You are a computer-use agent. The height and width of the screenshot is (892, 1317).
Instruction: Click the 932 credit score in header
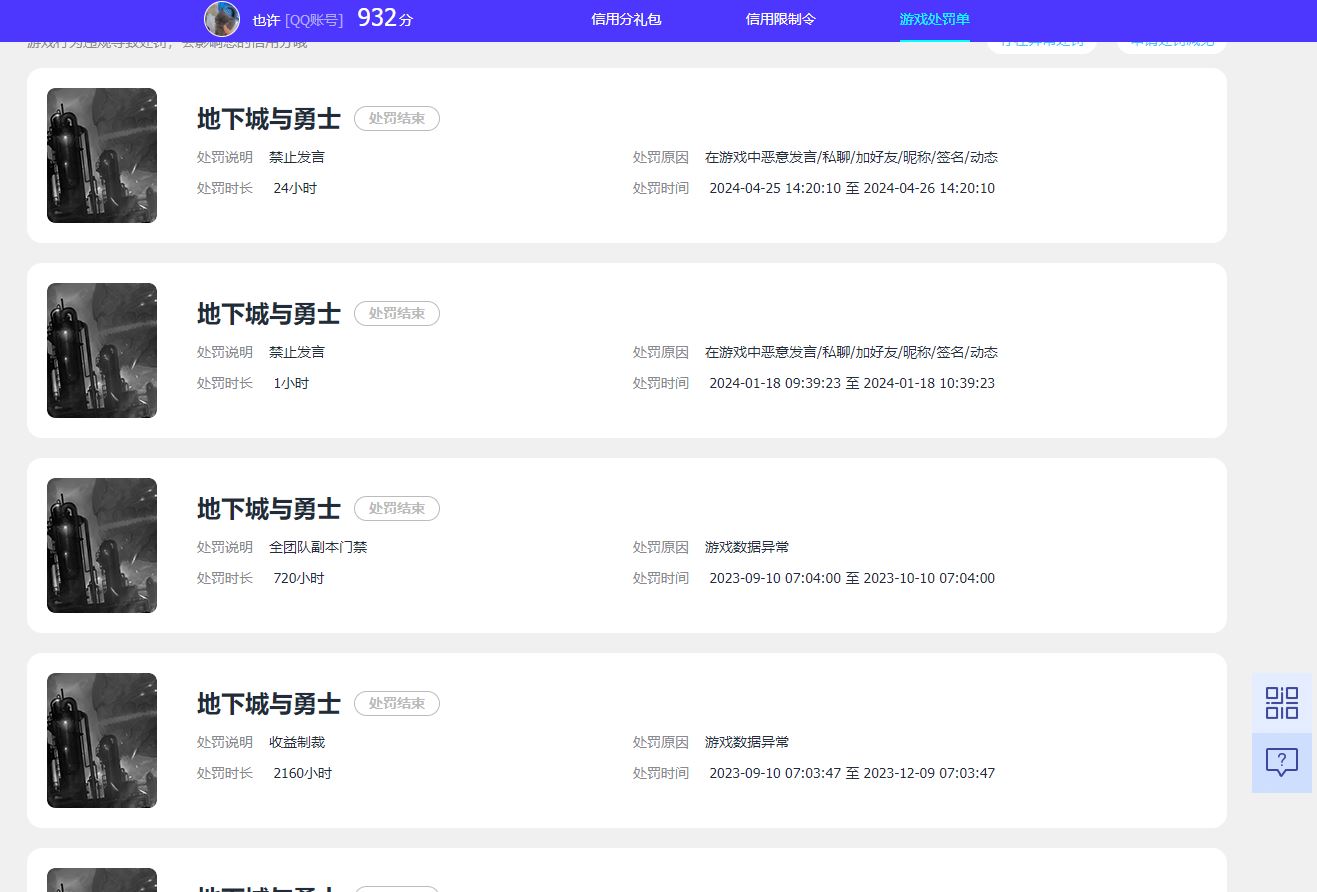[x=377, y=18]
